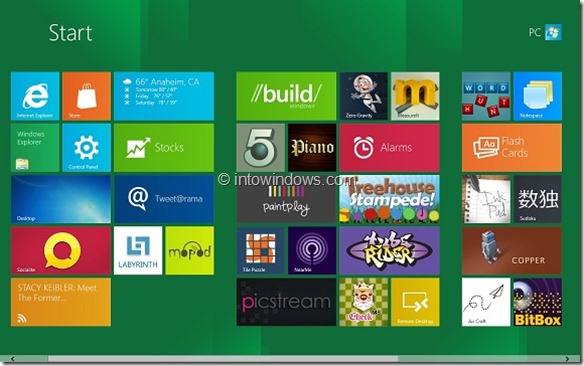Open the Copper robot game tile

(x=512, y=251)
